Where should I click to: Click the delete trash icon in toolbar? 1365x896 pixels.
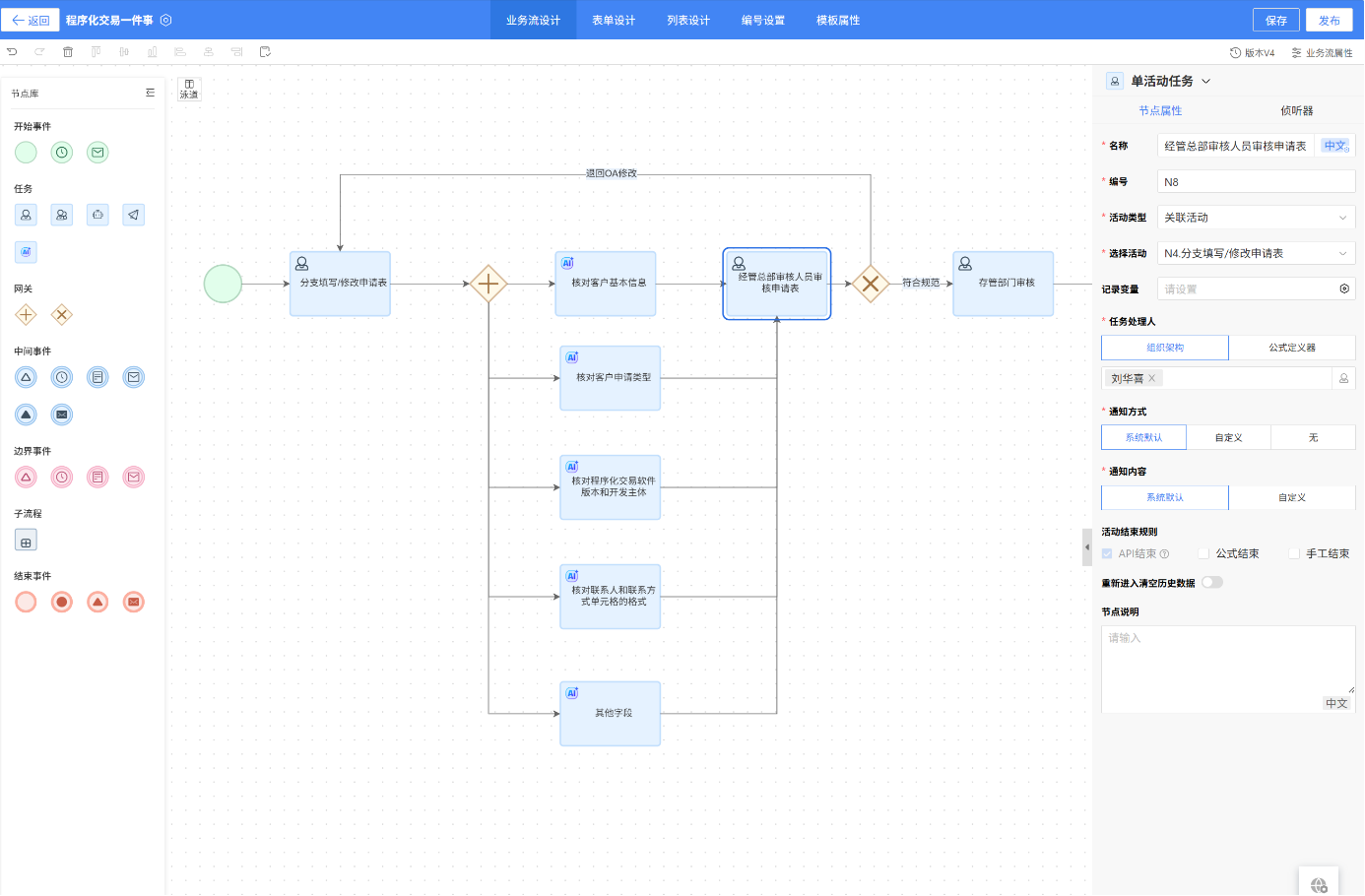coord(68,52)
